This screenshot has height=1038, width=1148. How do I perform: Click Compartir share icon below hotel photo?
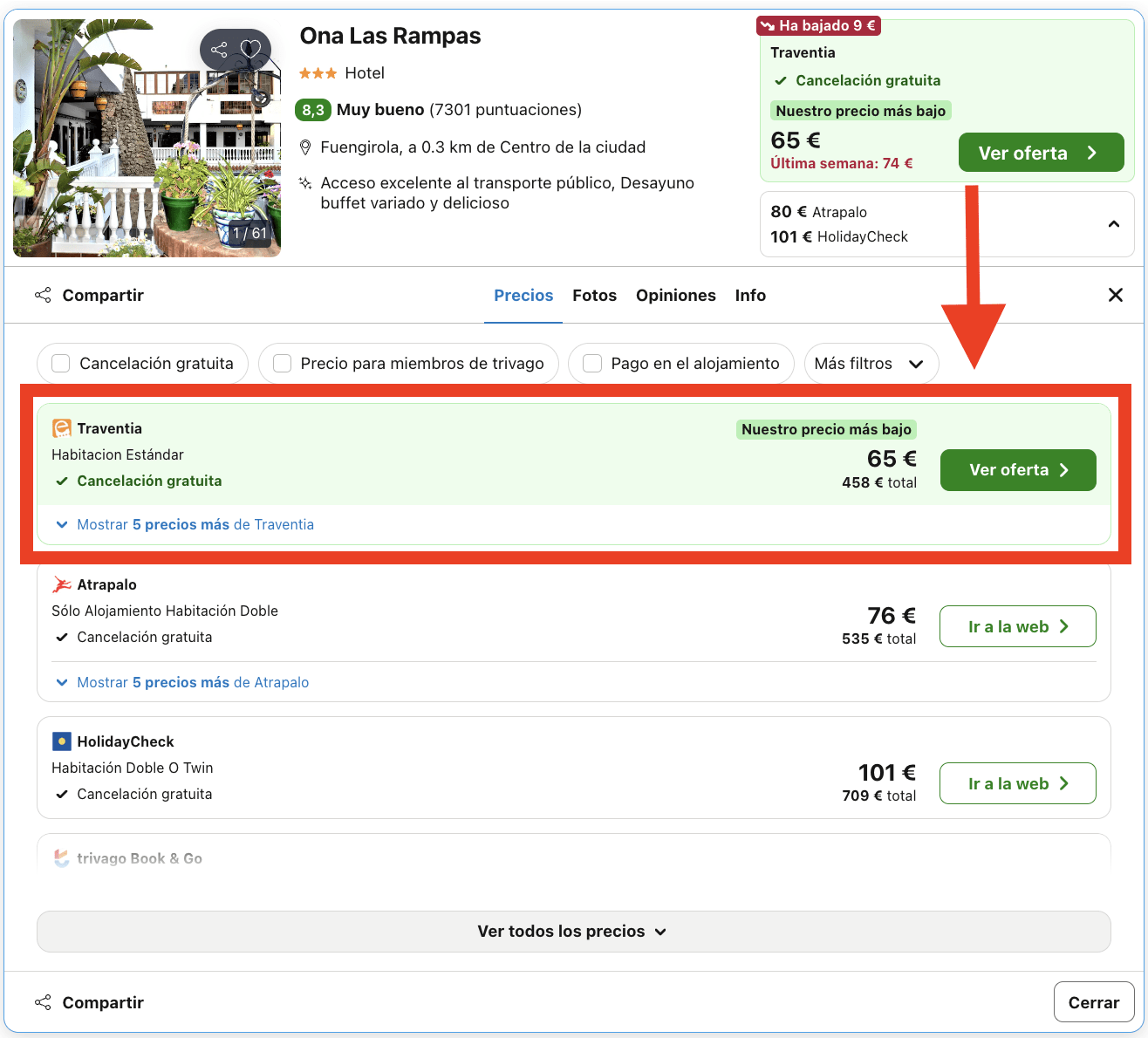click(x=43, y=295)
